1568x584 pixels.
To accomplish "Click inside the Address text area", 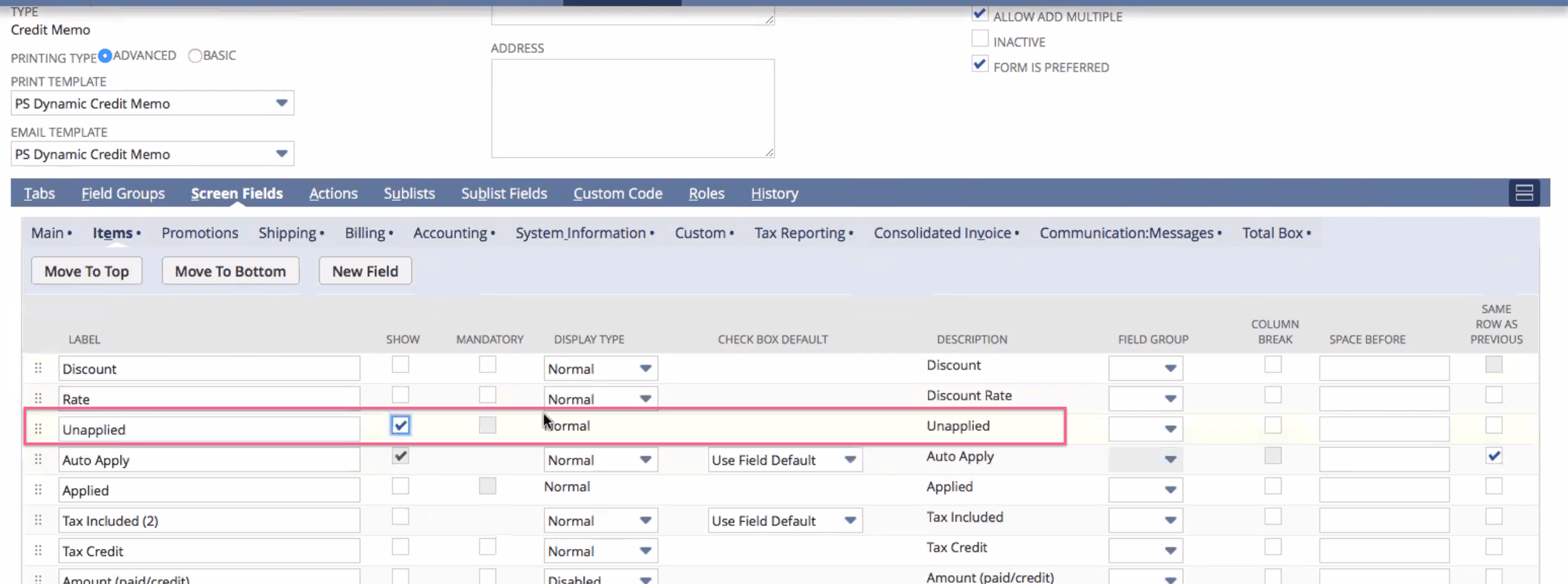I will pos(632,107).
